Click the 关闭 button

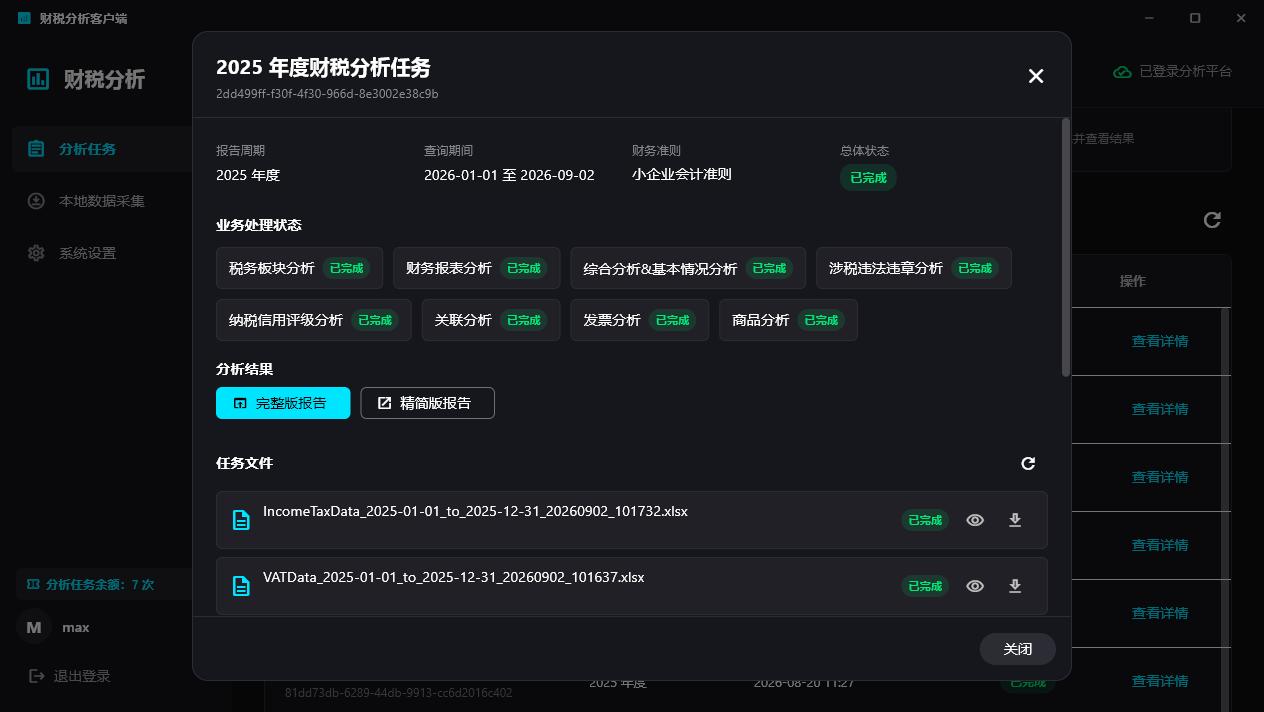1018,649
